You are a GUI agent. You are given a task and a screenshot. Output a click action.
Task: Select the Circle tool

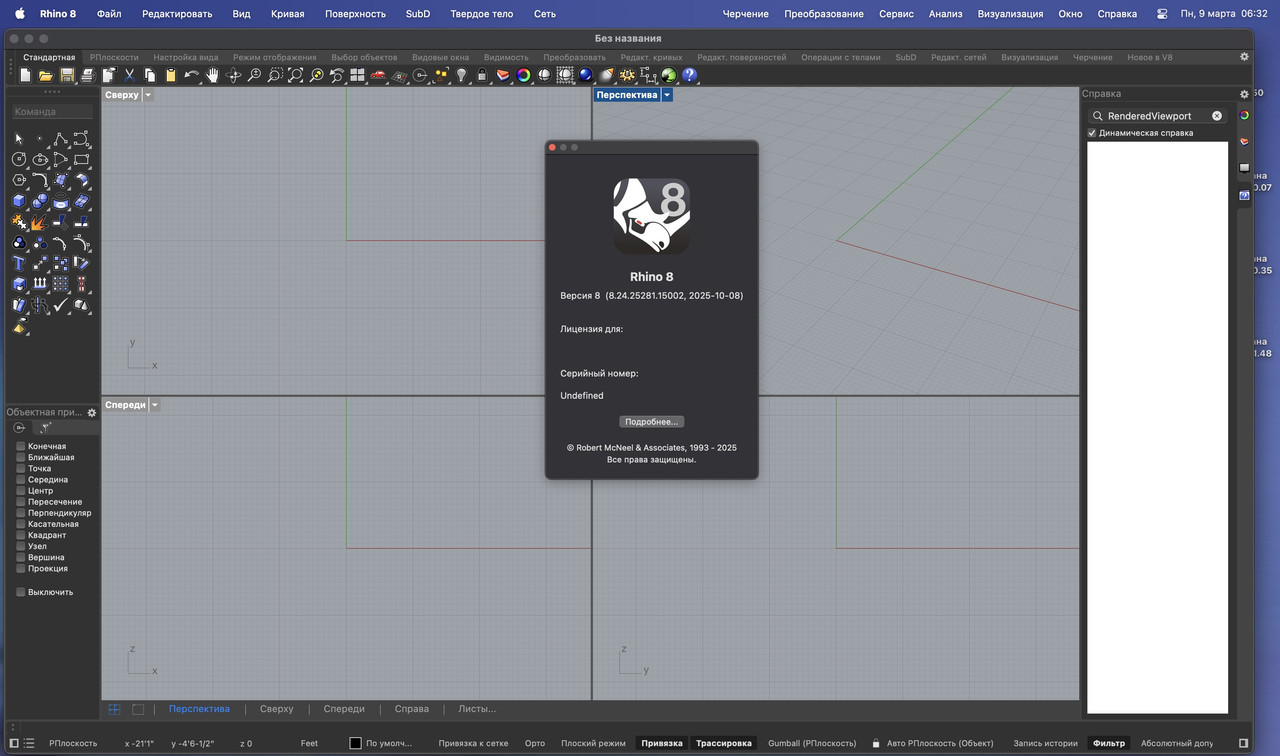pyautogui.click(x=19, y=159)
